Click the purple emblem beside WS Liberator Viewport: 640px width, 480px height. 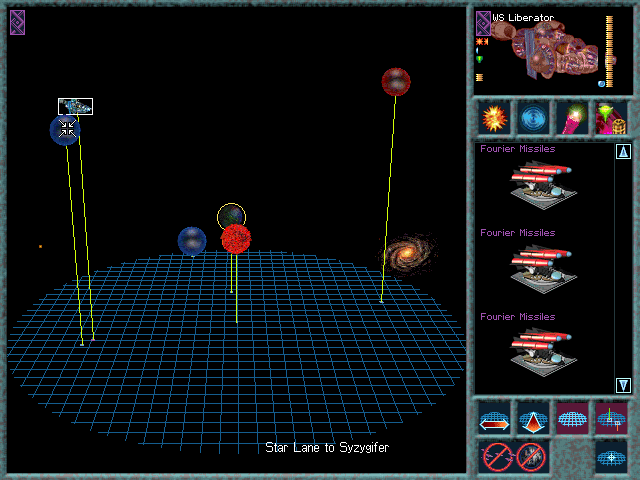pos(483,23)
